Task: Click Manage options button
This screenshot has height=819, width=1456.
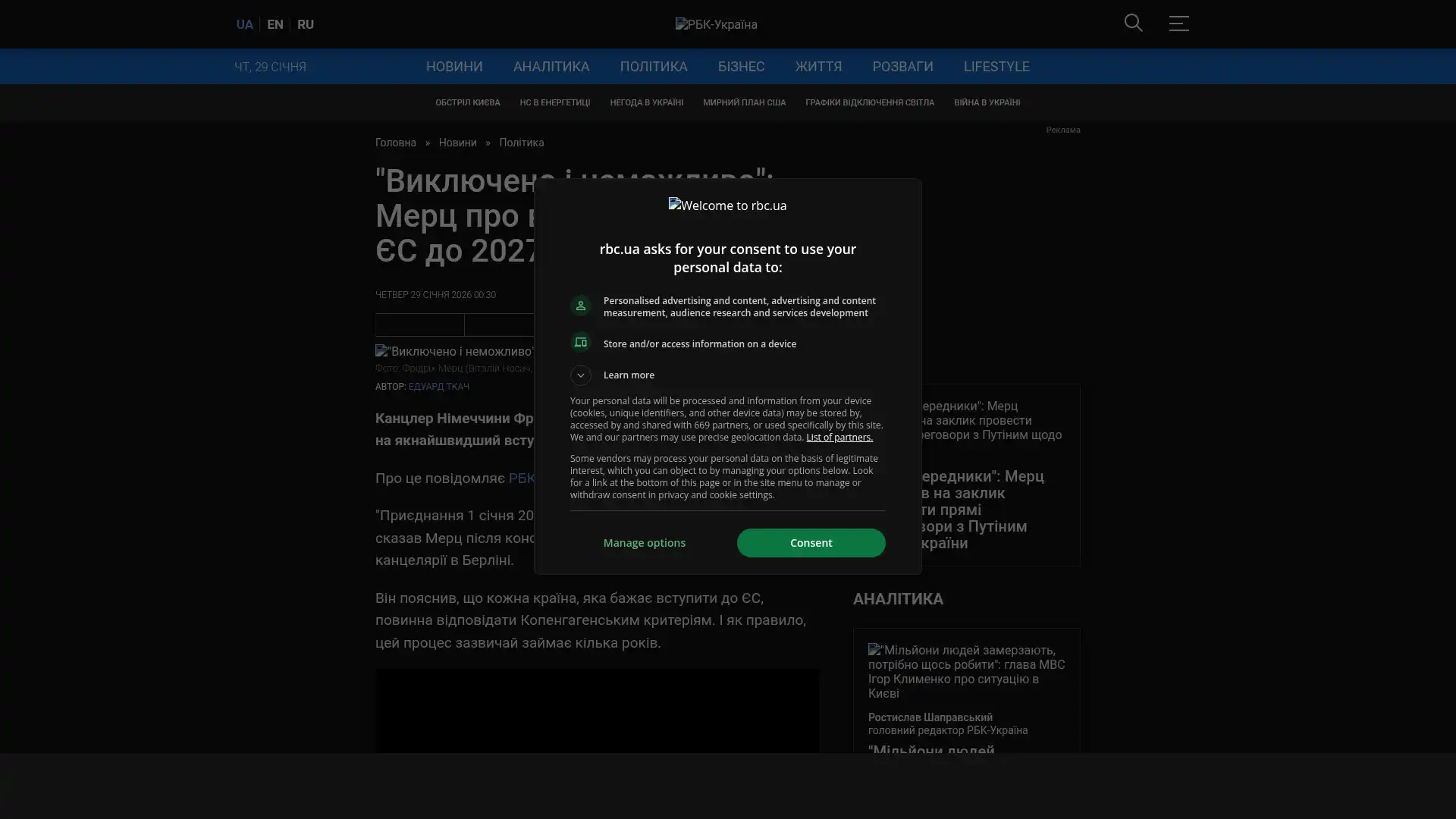Action: [644, 543]
